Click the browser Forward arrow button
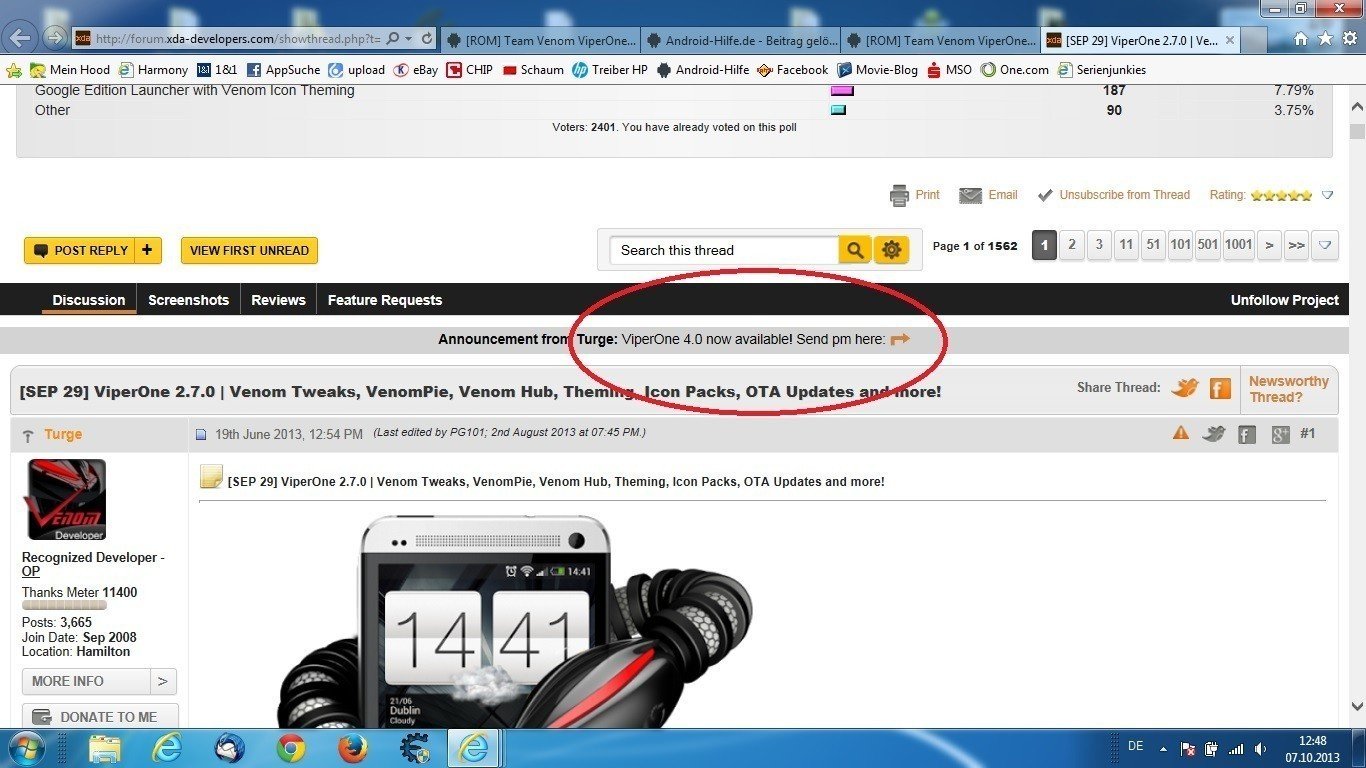The height and width of the screenshot is (768, 1366). tap(54, 38)
